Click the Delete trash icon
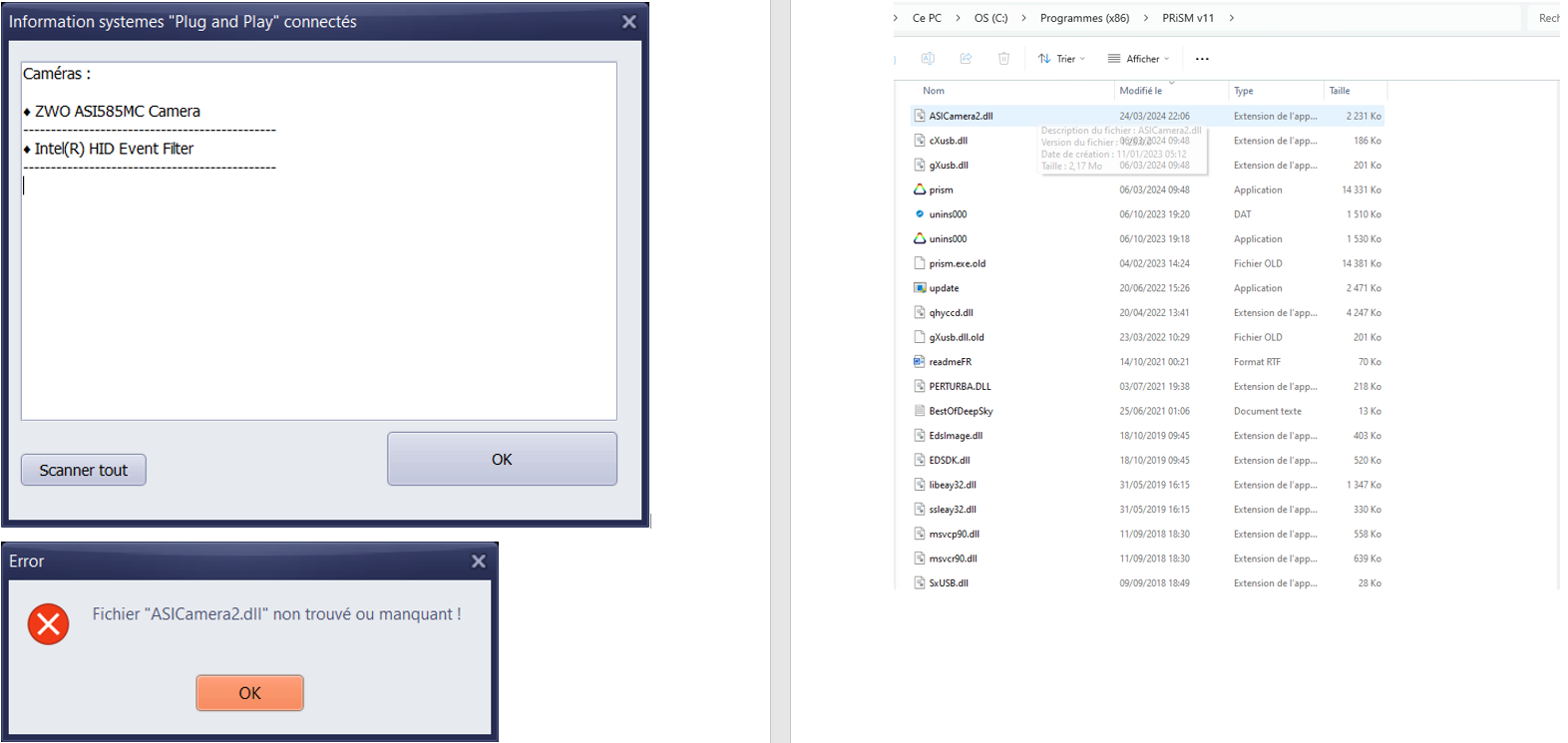Viewport: 1568px width, 743px height. pos(1003,59)
